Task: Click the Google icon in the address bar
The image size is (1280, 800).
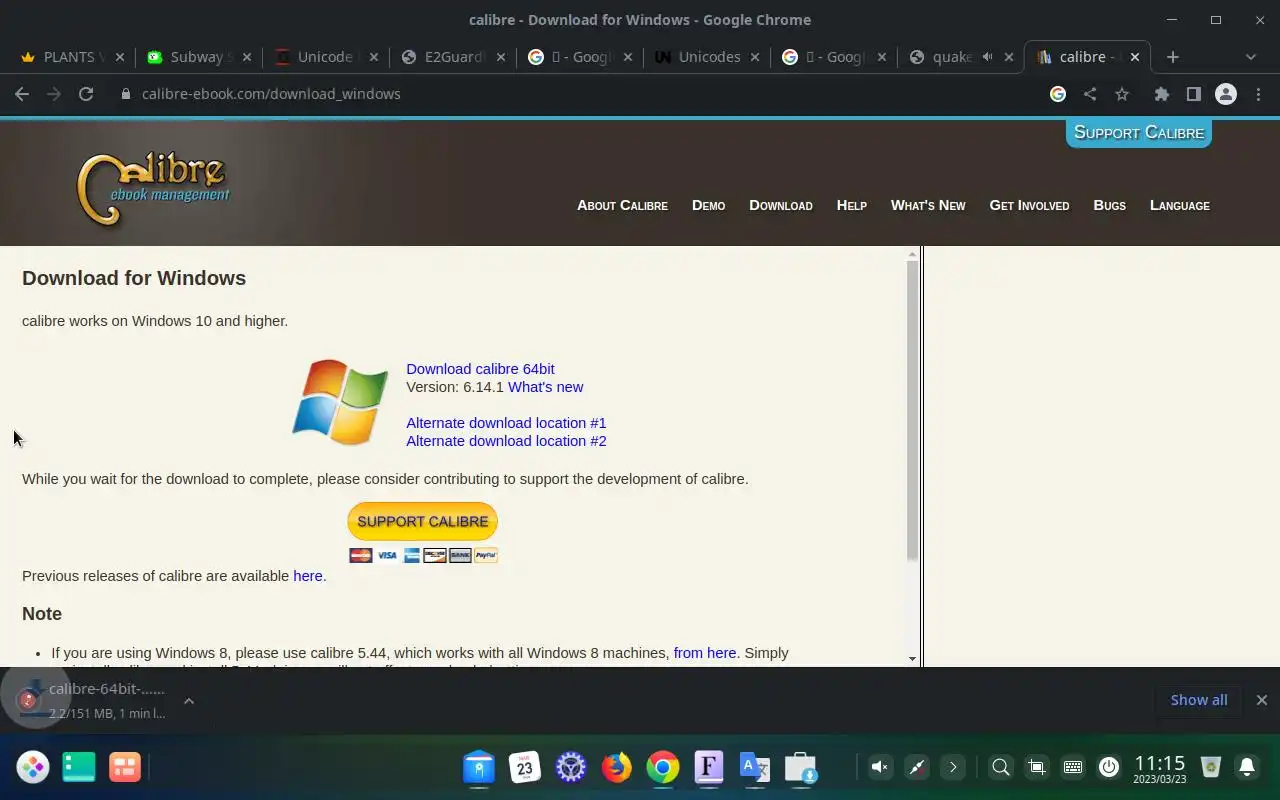Action: (x=1058, y=94)
